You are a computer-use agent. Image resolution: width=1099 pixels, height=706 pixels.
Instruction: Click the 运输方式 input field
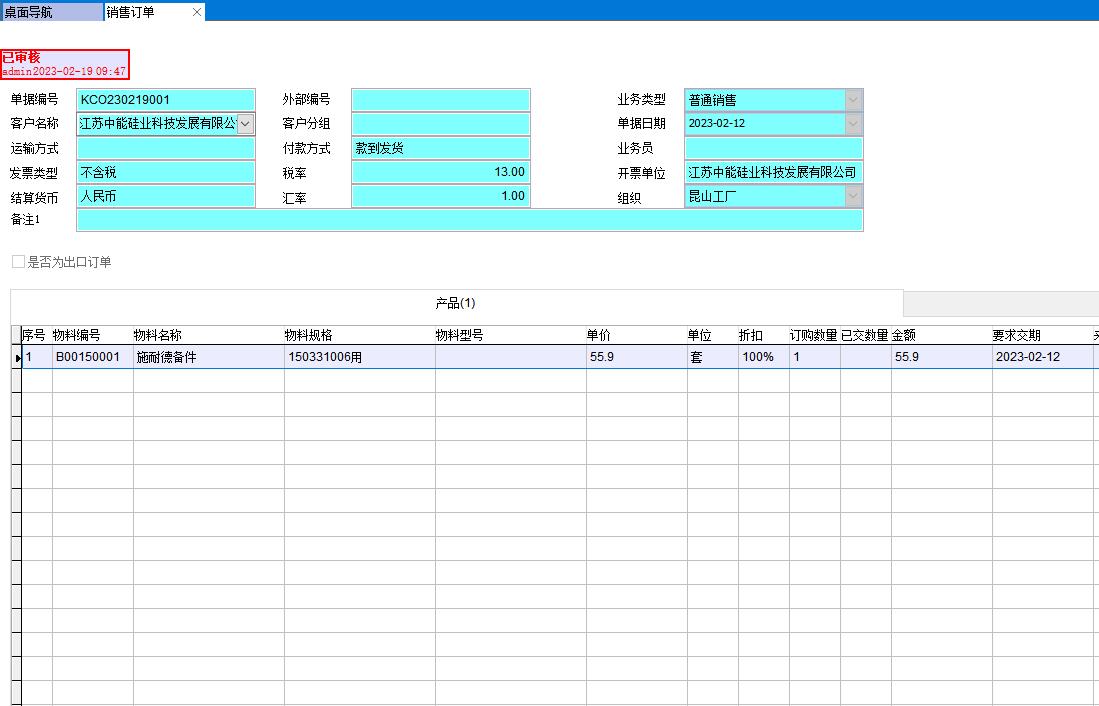(x=165, y=147)
